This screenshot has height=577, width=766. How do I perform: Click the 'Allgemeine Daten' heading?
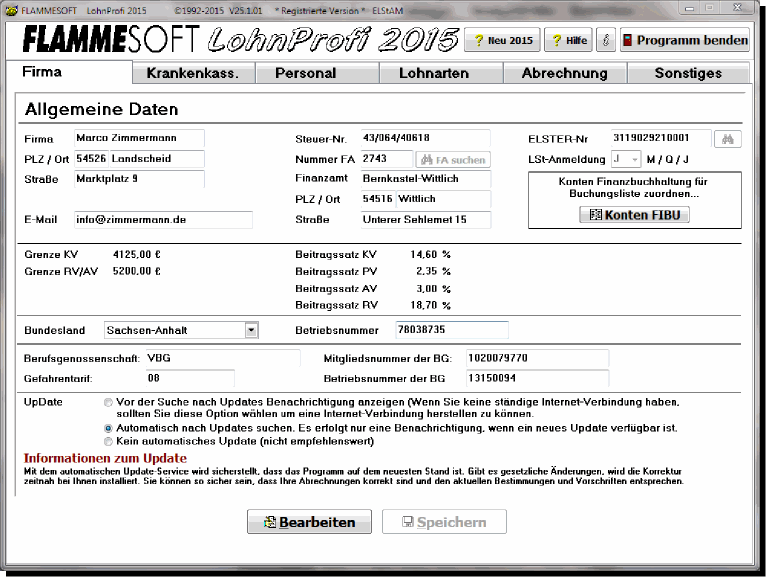coord(102,109)
